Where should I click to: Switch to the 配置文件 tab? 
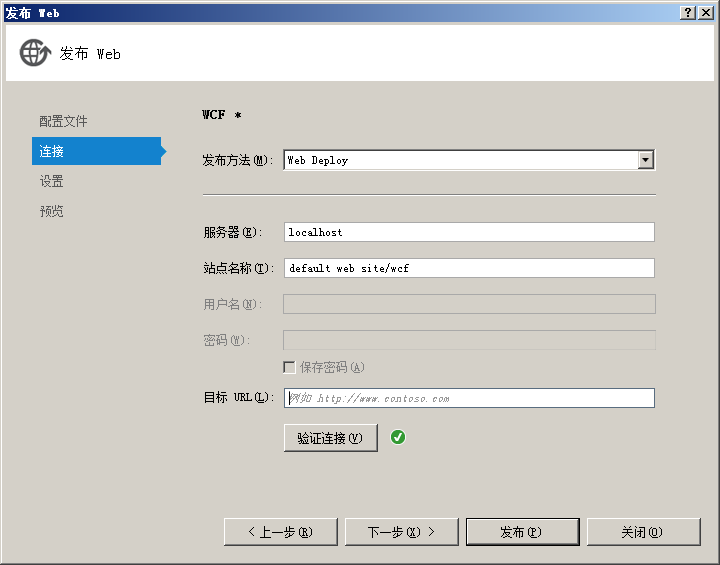[64, 121]
